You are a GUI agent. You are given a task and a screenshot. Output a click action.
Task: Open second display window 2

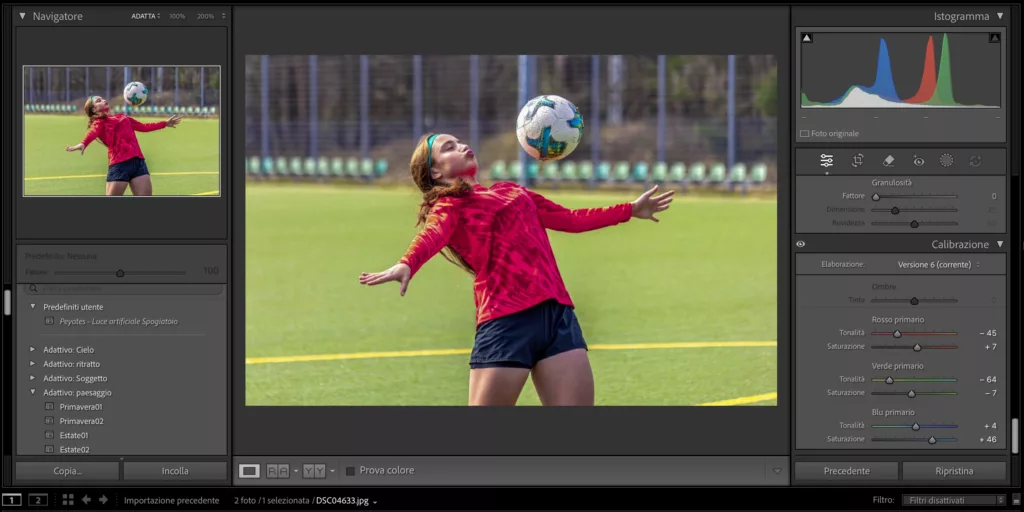pos(38,500)
